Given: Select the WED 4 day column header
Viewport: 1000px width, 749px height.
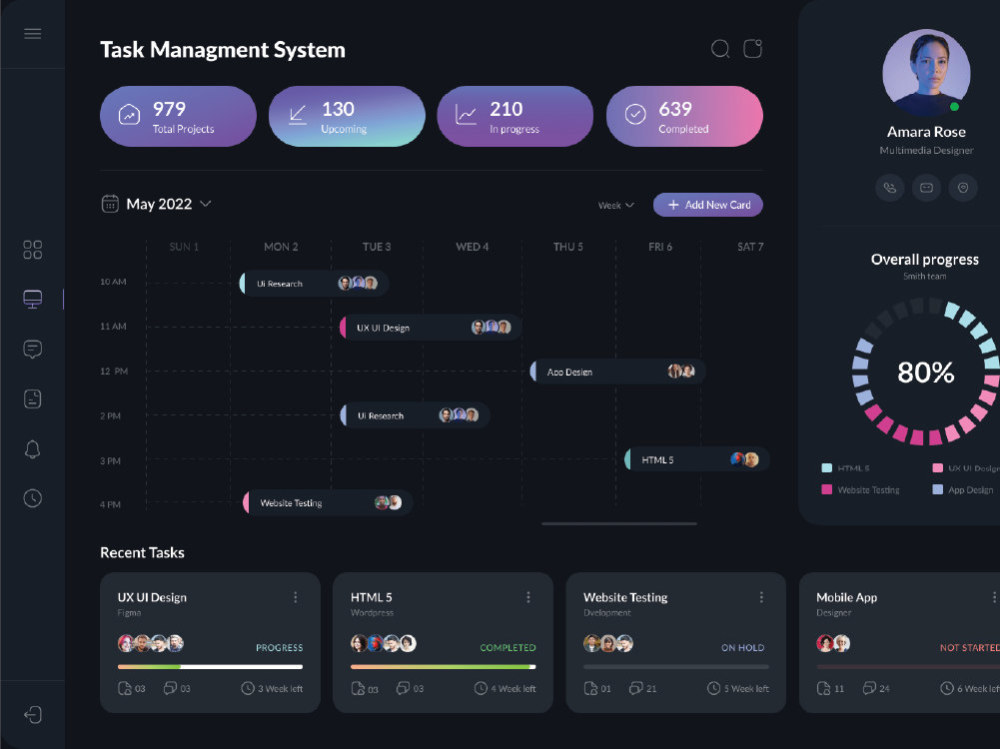Looking at the screenshot, I should (x=472, y=247).
